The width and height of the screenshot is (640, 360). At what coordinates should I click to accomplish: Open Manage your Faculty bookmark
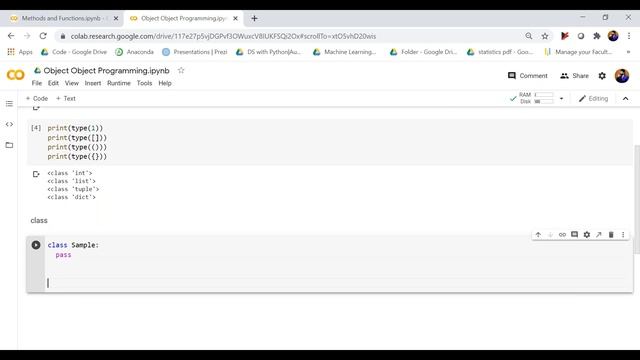(x=578, y=52)
